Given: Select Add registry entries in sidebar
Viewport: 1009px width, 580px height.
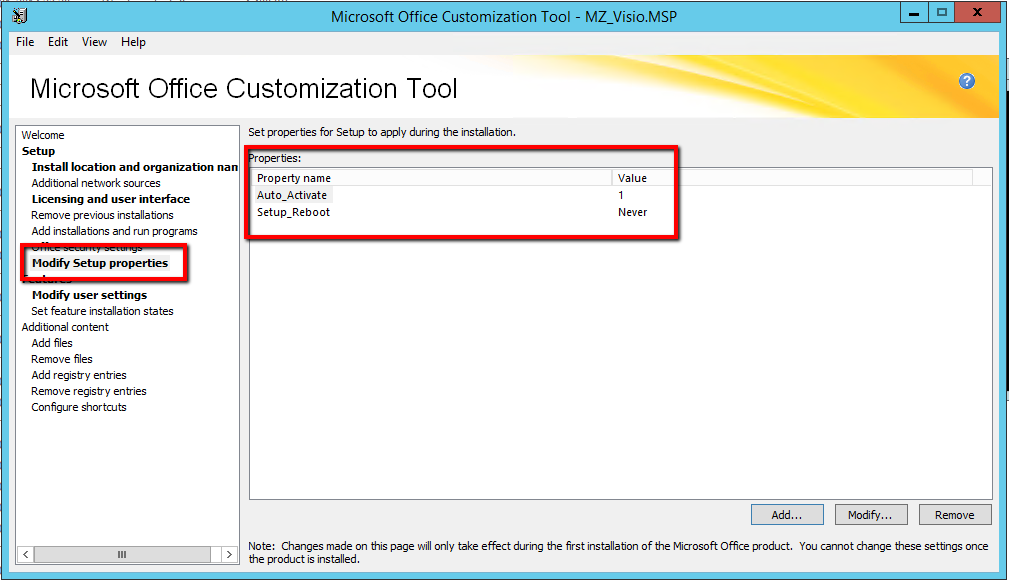Looking at the screenshot, I should tap(79, 375).
